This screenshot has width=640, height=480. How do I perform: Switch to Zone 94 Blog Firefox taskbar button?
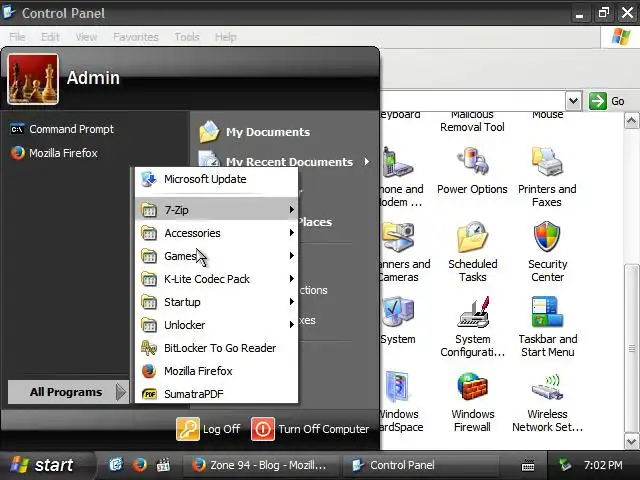pyautogui.click(x=260, y=465)
